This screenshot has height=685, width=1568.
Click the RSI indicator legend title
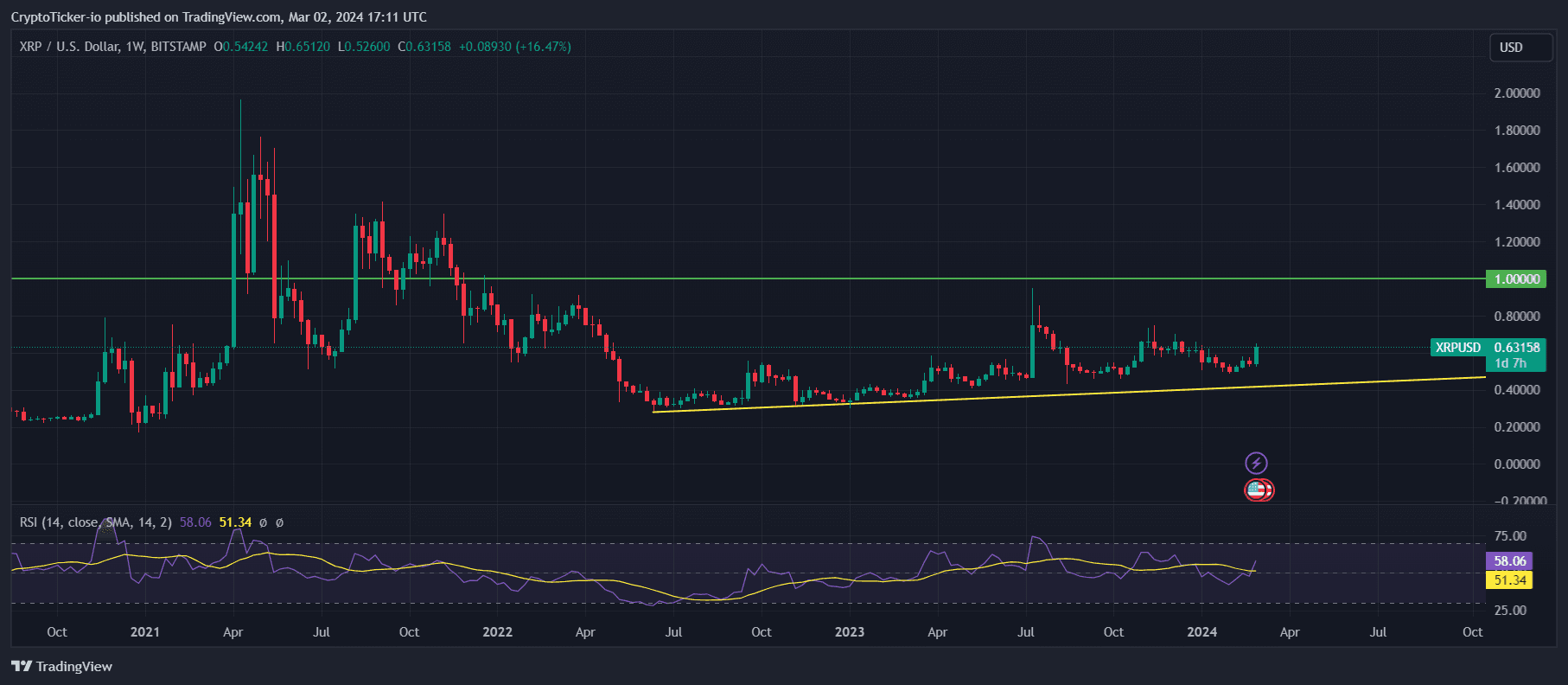[95, 522]
